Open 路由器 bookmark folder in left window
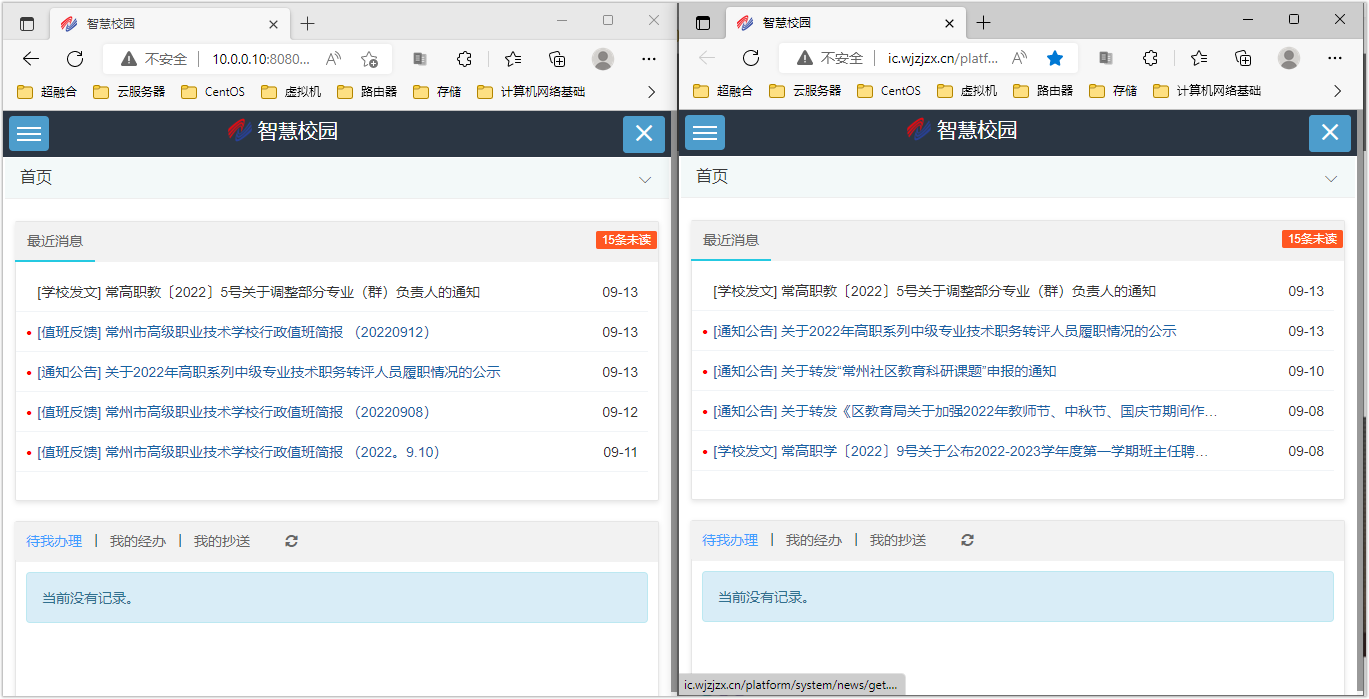Viewport: 1369px width, 699px height. point(367,92)
